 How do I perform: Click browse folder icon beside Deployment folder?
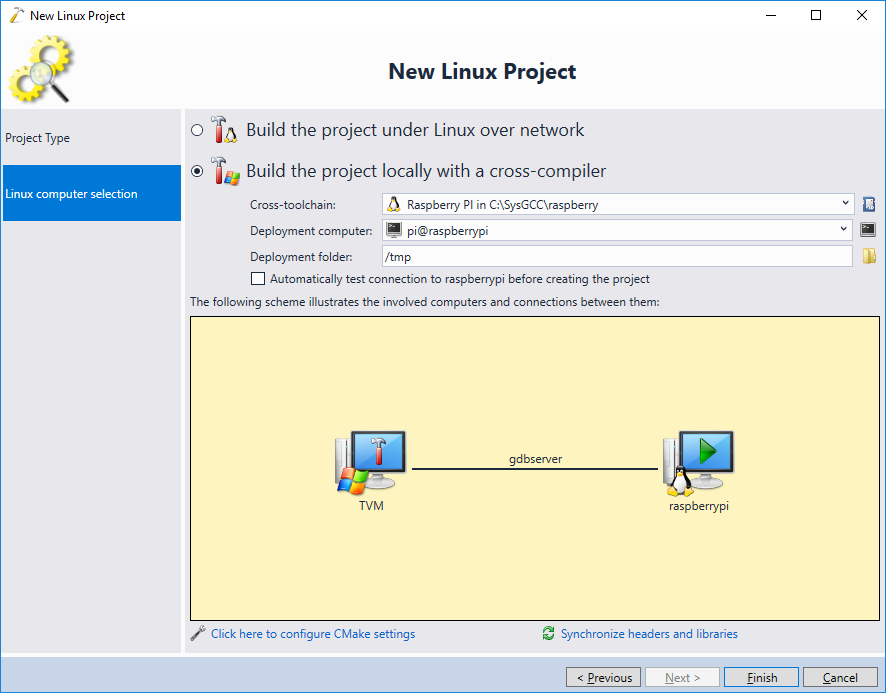pos(869,256)
